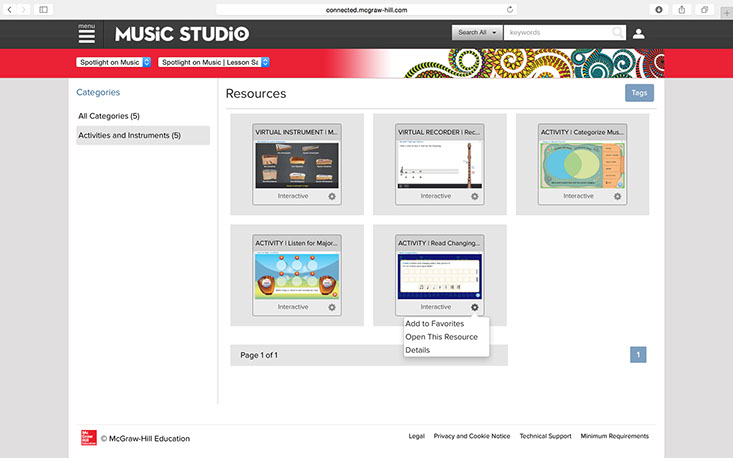
Task: Click the browser share icon
Action: click(x=682, y=9)
